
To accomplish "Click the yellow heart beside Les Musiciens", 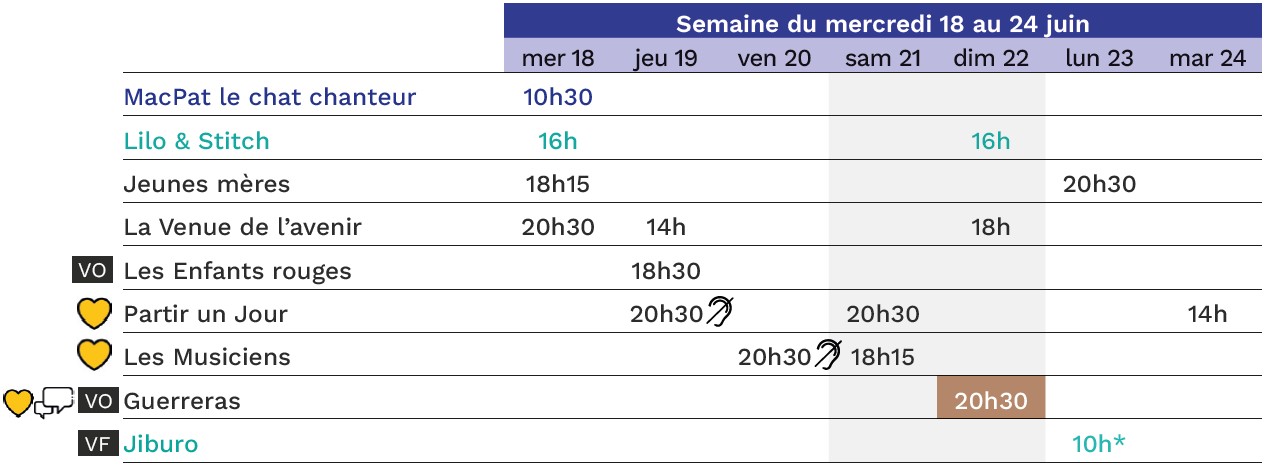I will pos(94,356).
